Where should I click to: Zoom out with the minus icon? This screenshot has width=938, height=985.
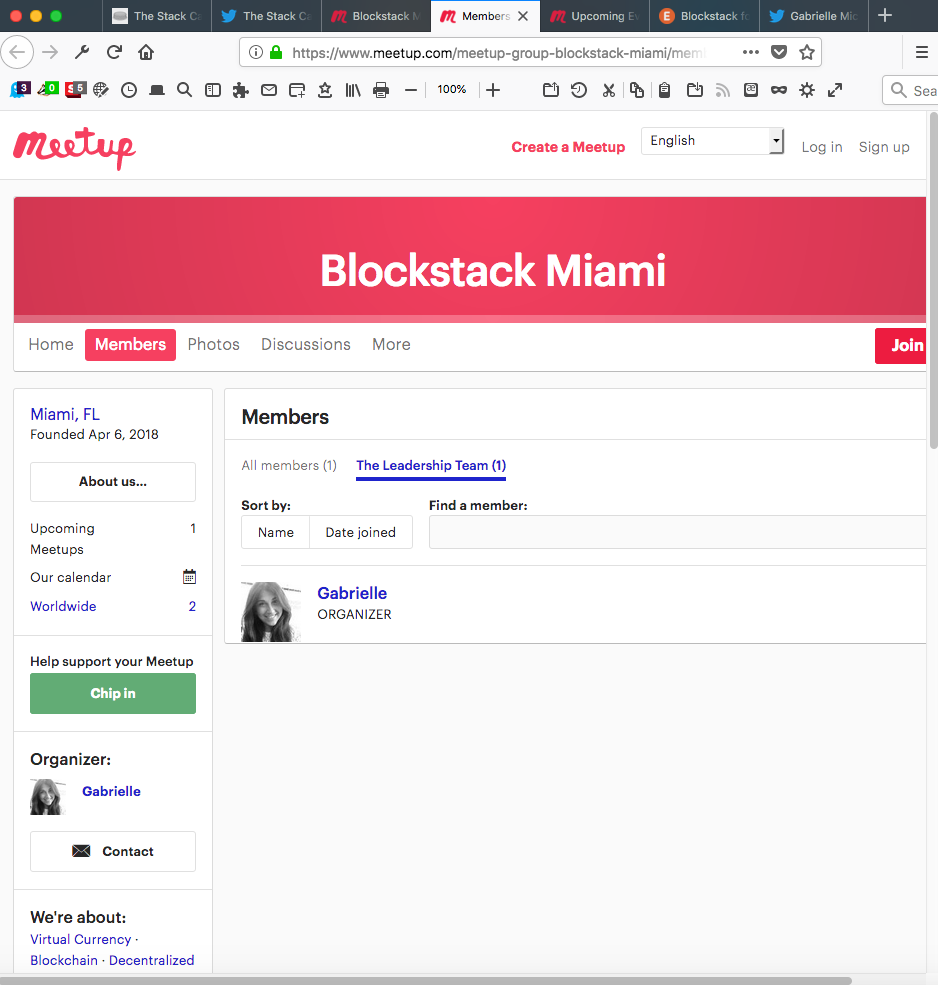click(411, 90)
